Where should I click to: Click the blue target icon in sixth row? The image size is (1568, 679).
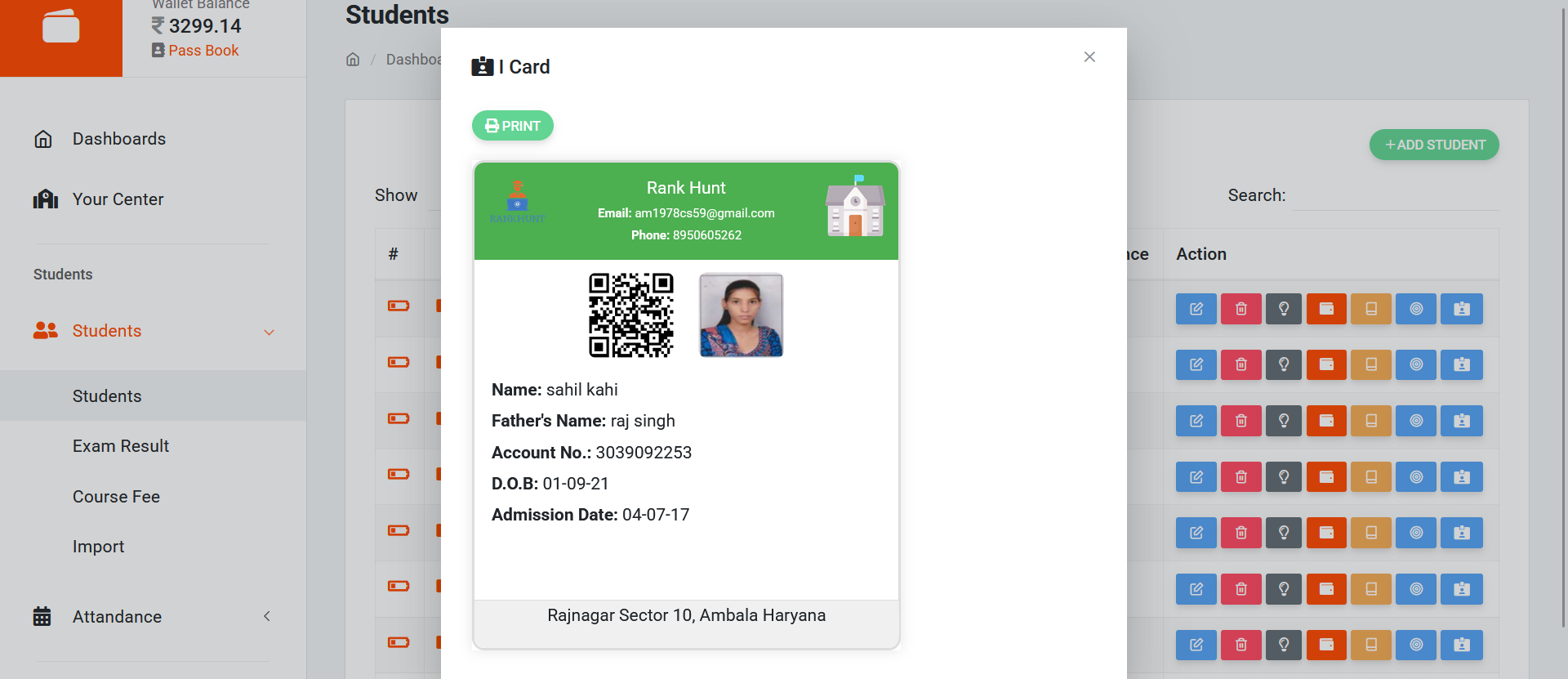click(x=1416, y=589)
